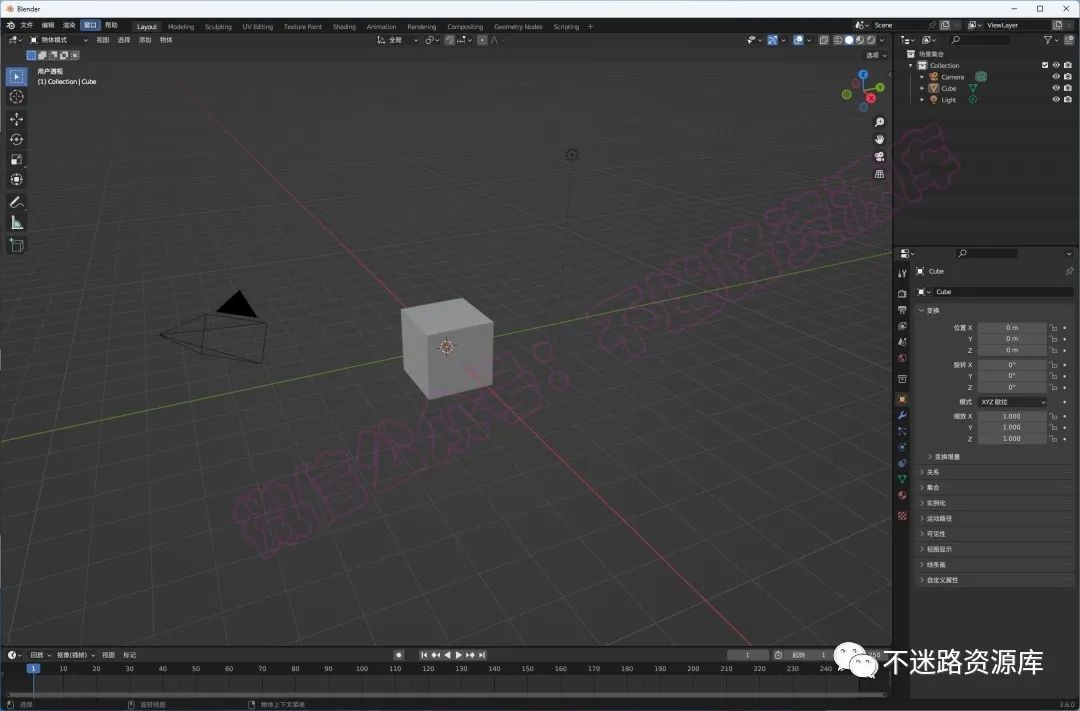This screenshot has width=1080, height=711.
Task: Select the Measure ruler tool
Action: 17,223
